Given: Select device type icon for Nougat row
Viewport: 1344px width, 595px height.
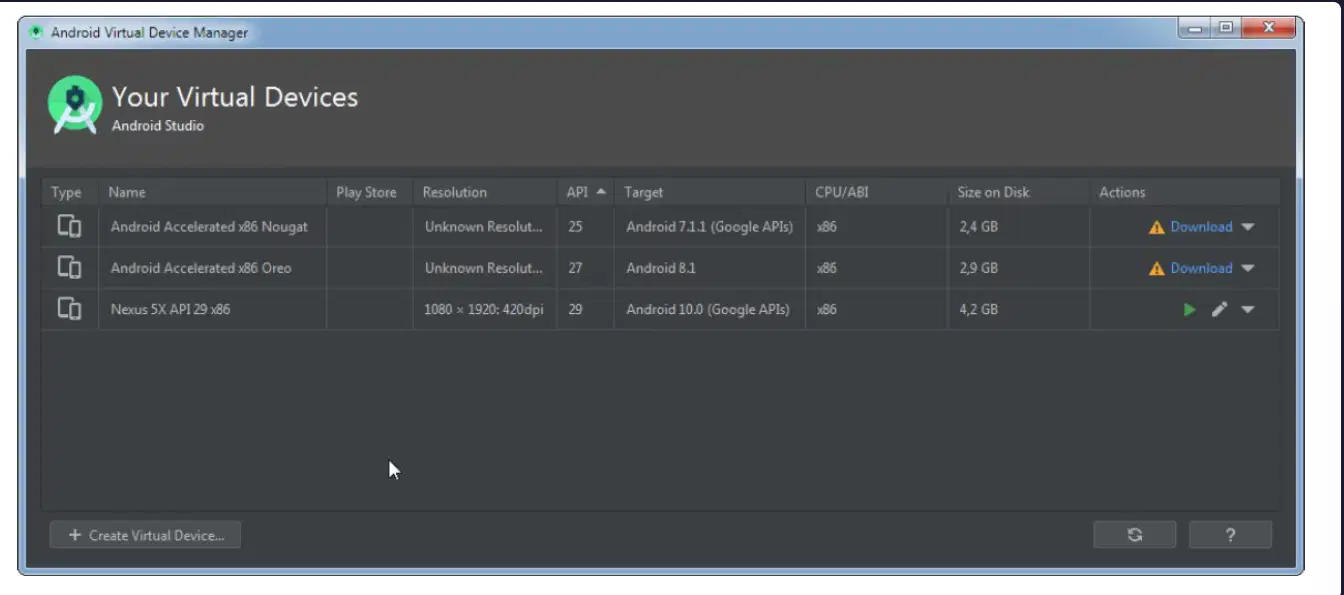Looking at the screenshot, I should (x=69, y=226).
